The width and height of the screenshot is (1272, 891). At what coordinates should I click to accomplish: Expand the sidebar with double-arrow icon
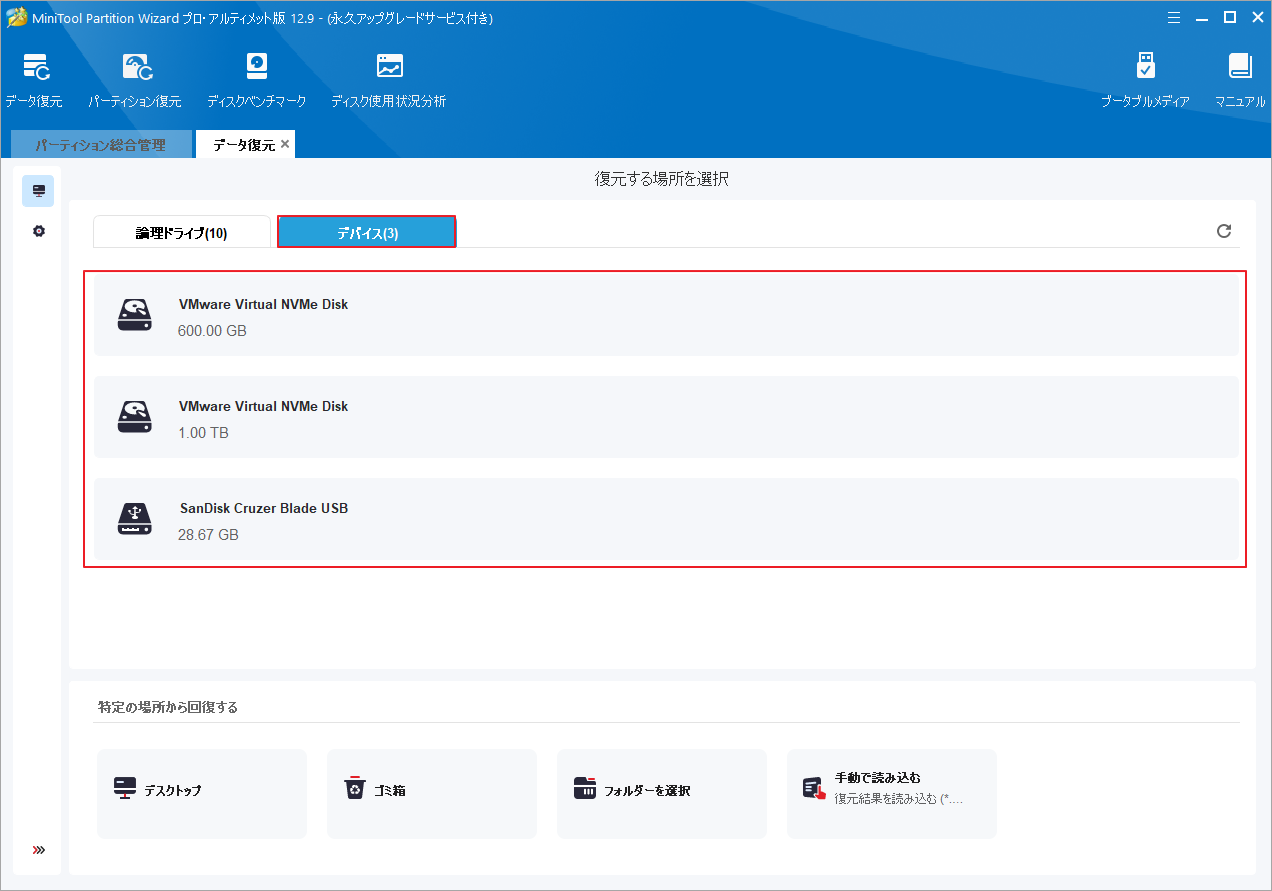[x=38, y=850]
